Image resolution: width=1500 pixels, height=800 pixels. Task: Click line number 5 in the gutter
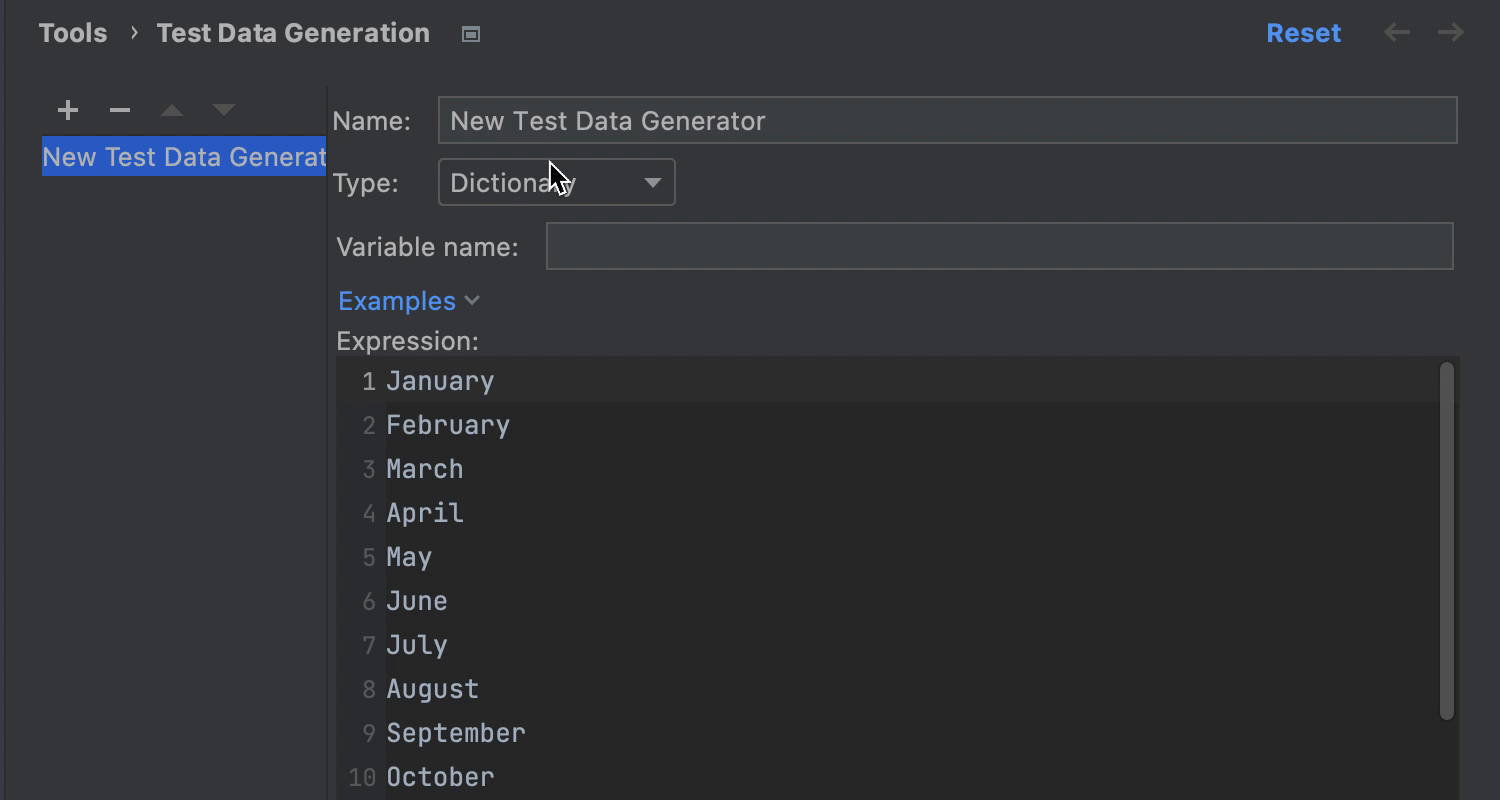tap(369, 557)
